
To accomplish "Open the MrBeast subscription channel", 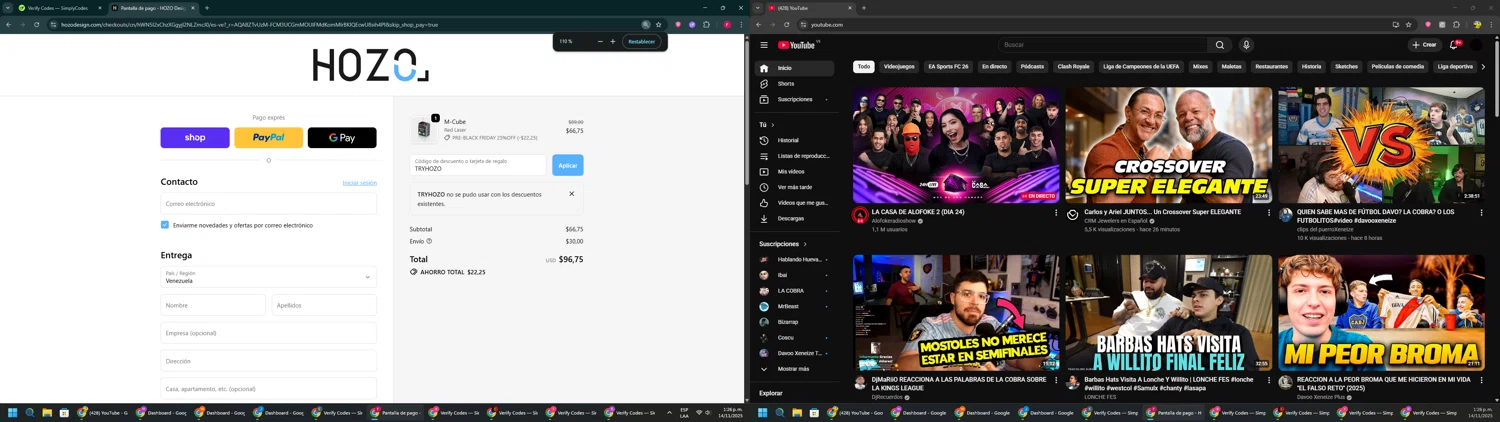I will (x=795, y=306).
